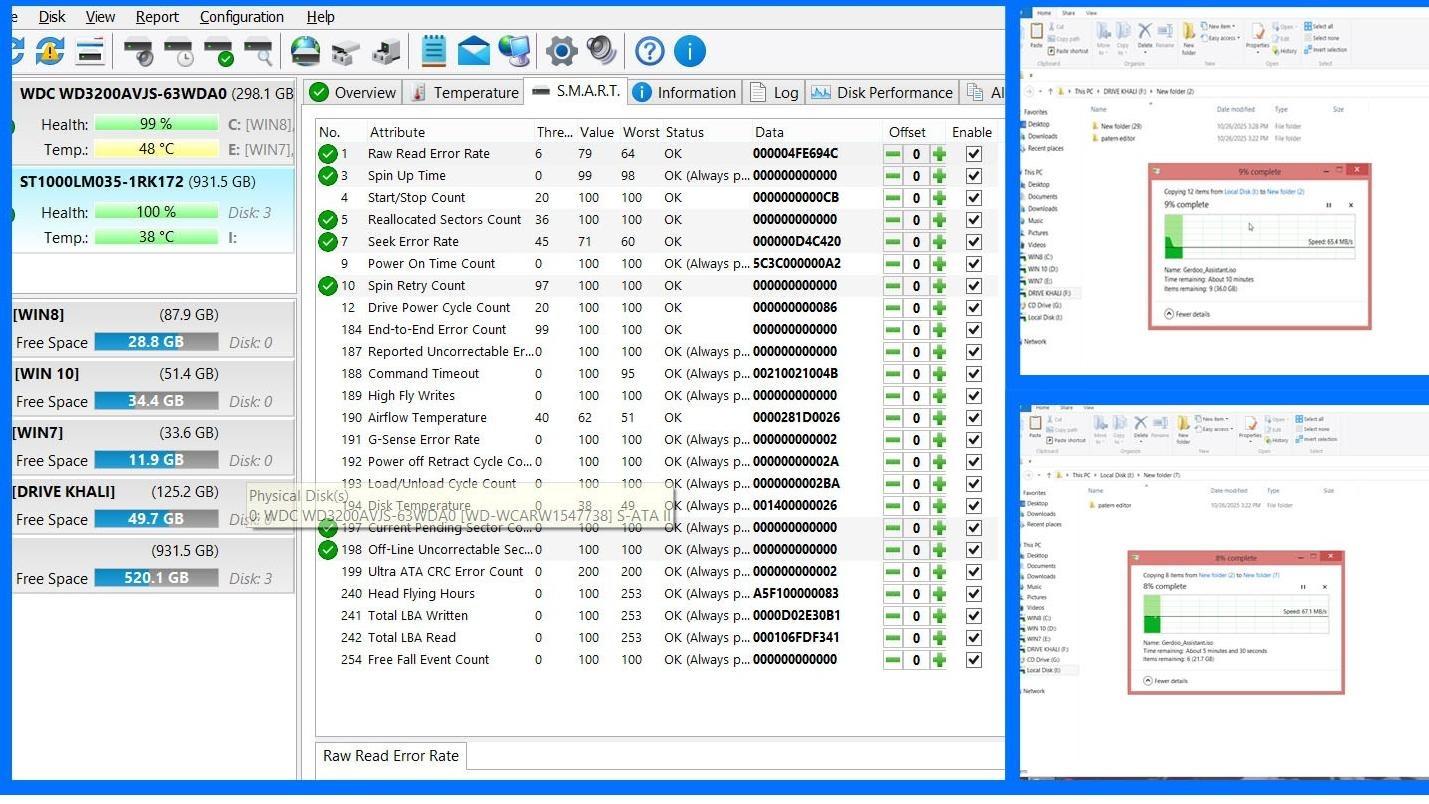Switch to the Temperature tab
Screen dimensions: 1429x804
coord(464,93)
